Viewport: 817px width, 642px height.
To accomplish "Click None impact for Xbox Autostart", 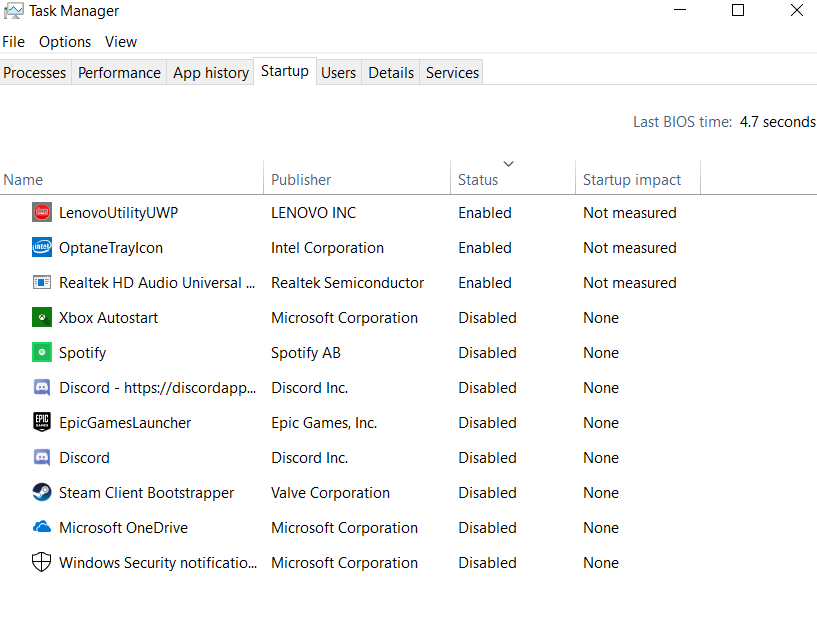I will pyautogui.click(x=601, y=317).
